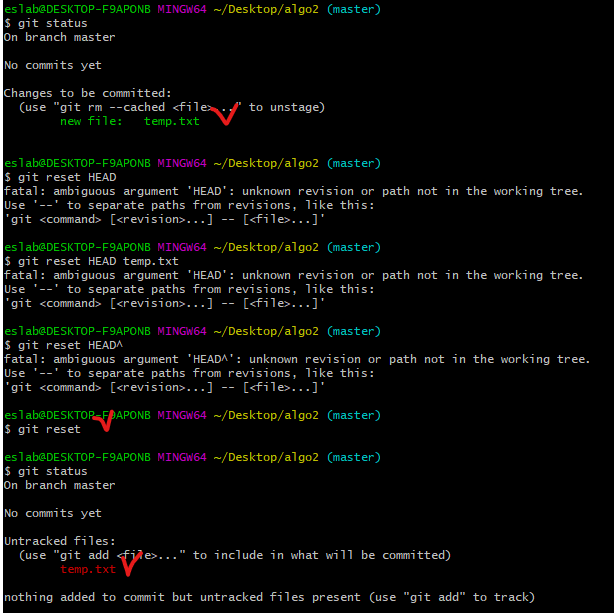Image resolution: width=614 pixels, height=613 pixels.
Task: Click the bare '$ git reset' command line
Action: click(x=42, y=429)
